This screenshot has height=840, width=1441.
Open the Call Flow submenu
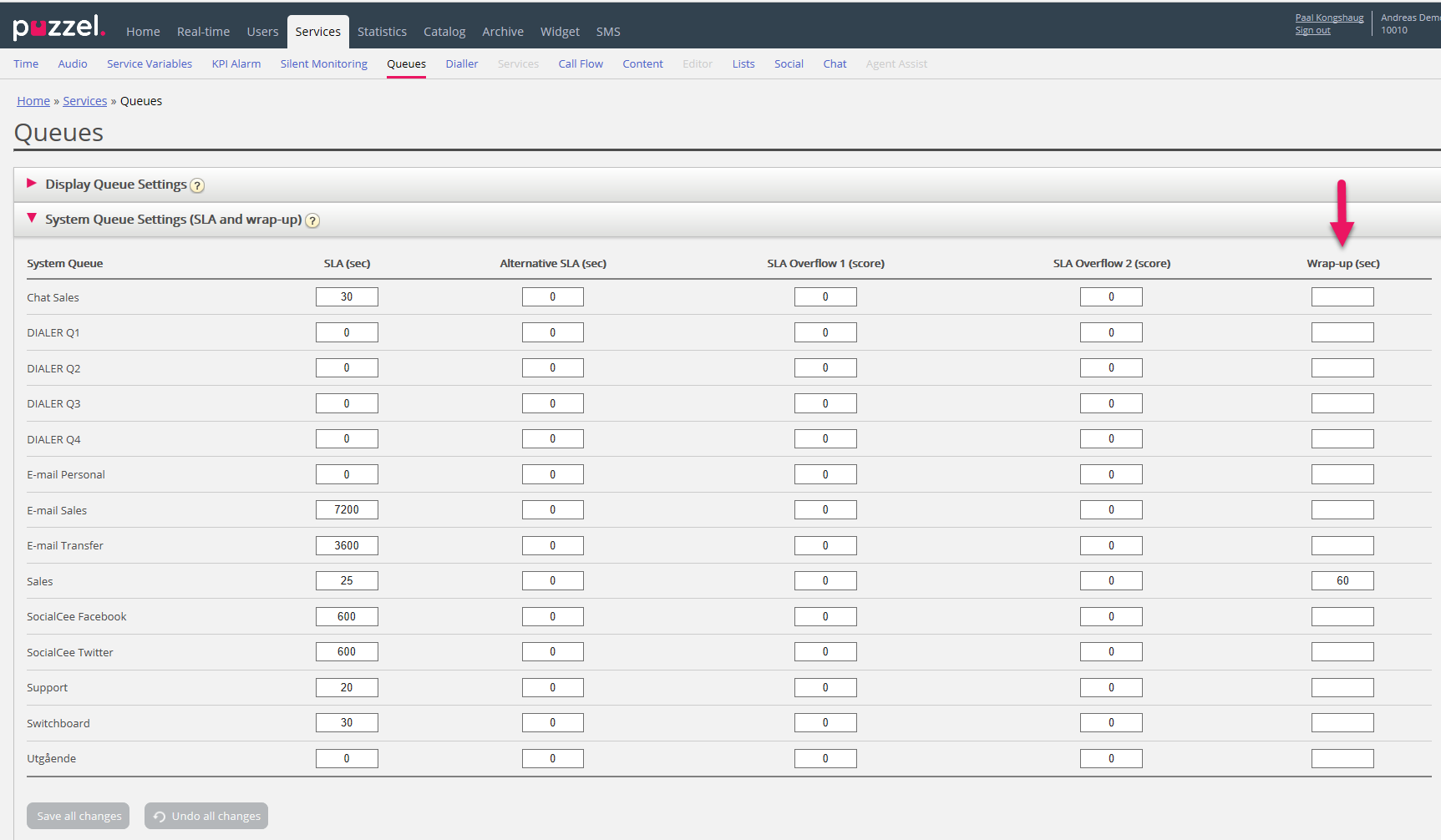coord(581,64)
